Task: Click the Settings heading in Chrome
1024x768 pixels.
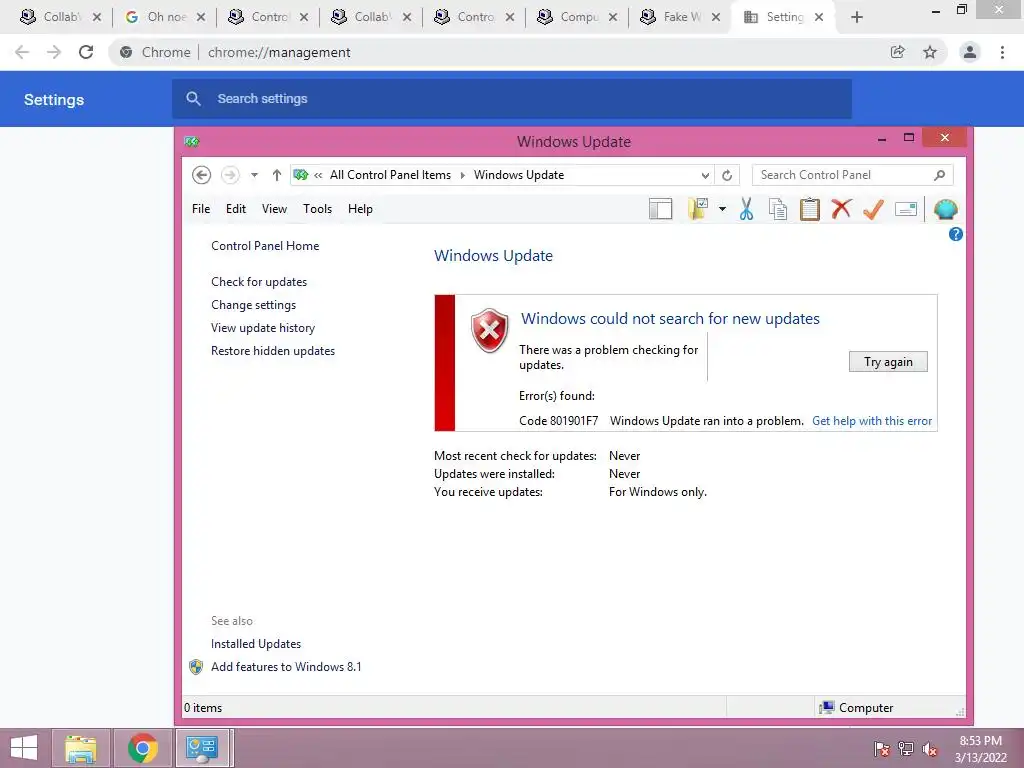Action: tap(54, 99)
